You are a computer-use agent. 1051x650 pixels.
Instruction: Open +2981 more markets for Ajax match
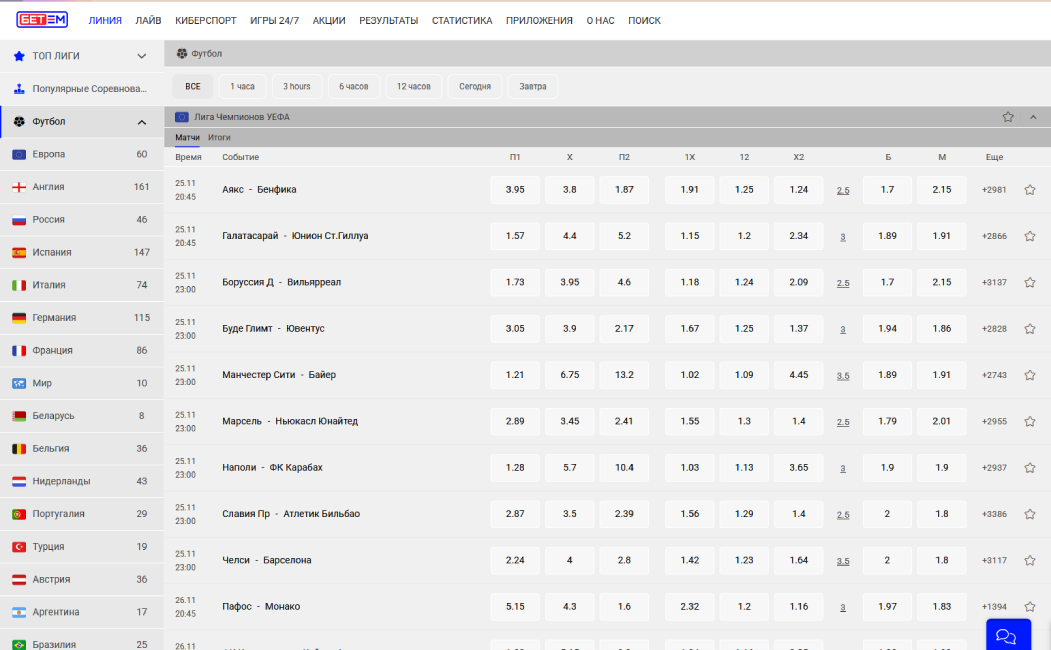pos(993,190)
